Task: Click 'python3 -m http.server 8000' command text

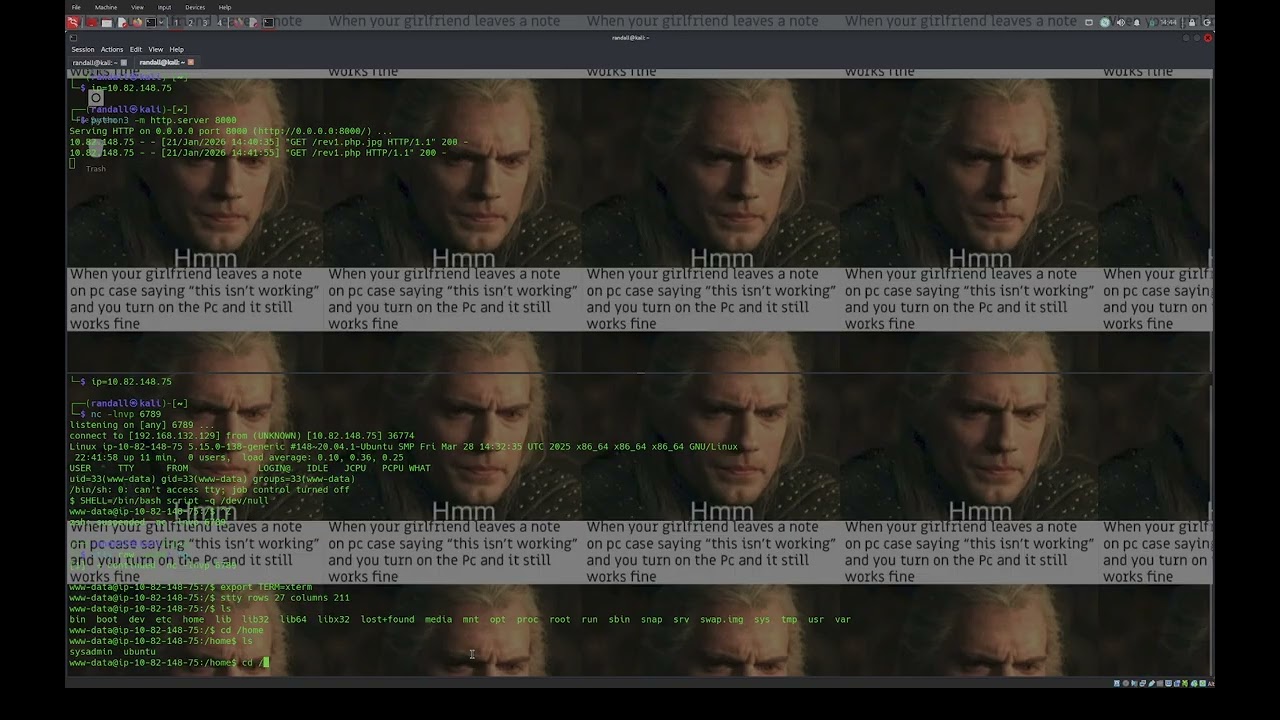Action: tap(163, 120)
